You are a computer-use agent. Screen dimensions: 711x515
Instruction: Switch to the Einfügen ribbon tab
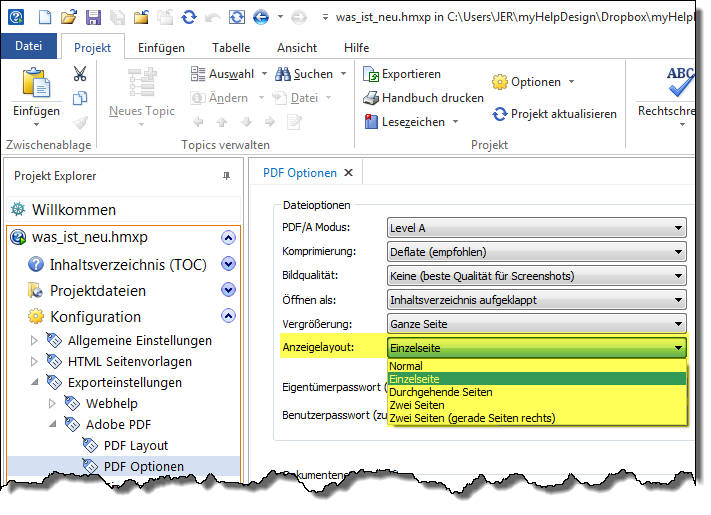click(x=161, y=47)
